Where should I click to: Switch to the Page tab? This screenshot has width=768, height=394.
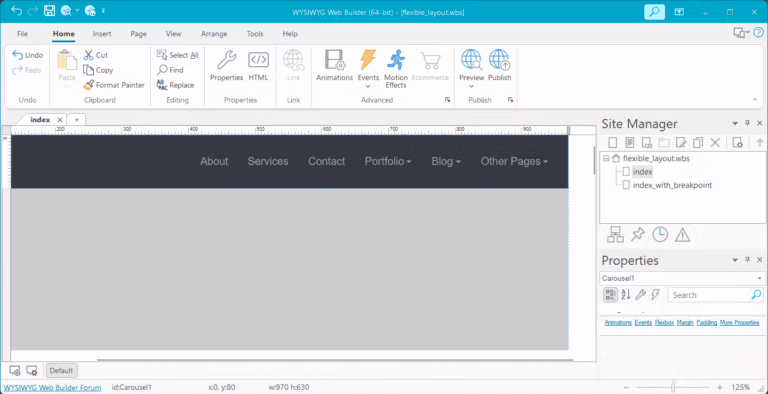coord(139,34)
